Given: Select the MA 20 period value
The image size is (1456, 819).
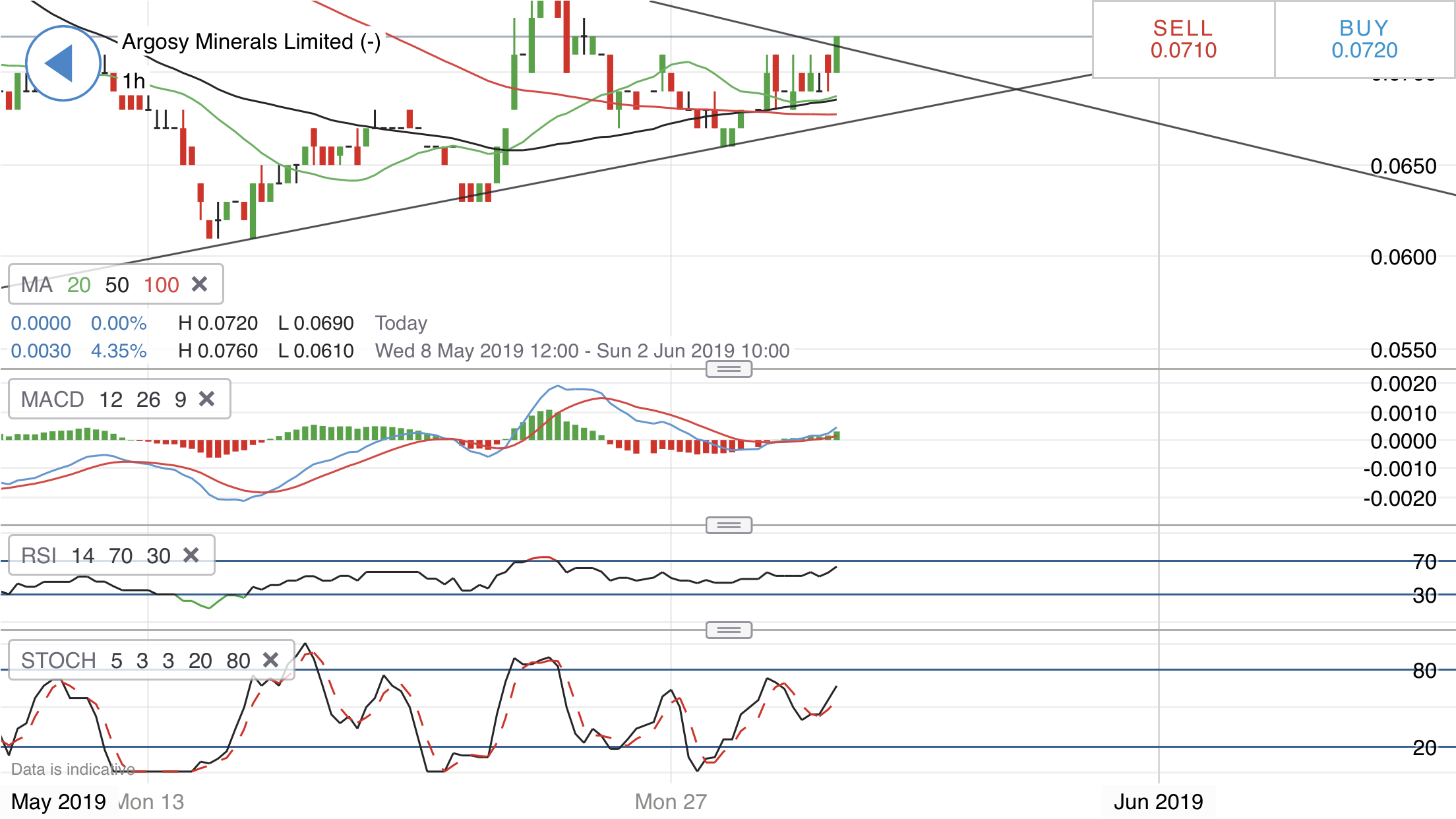Looking at the screenshot, I should click(78, 285).
